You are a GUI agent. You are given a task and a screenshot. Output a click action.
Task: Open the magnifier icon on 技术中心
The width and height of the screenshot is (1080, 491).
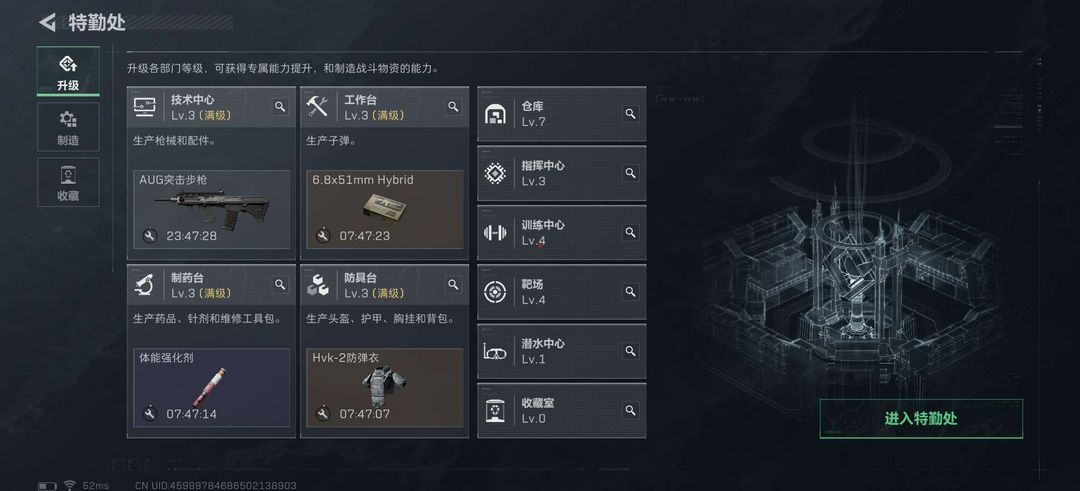click(x=280, y=107)
